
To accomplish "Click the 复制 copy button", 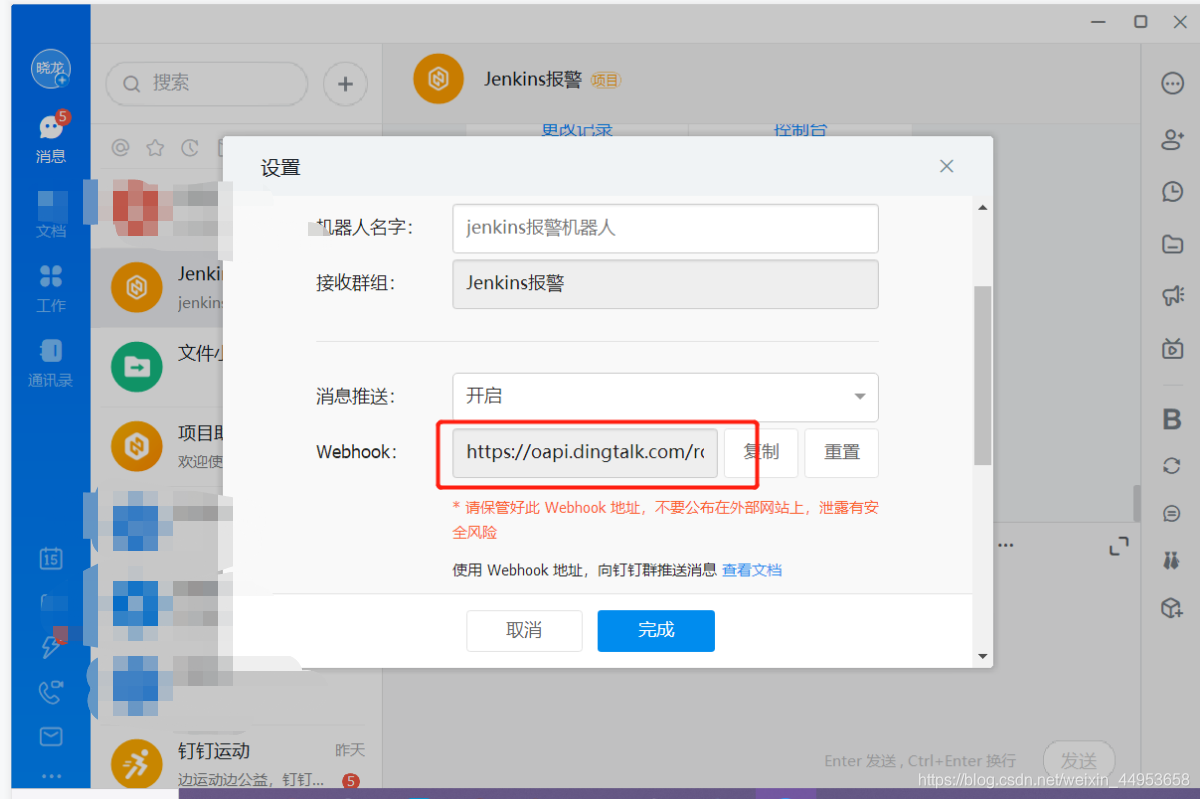I will pyautogui.click(x=761, y=452).
